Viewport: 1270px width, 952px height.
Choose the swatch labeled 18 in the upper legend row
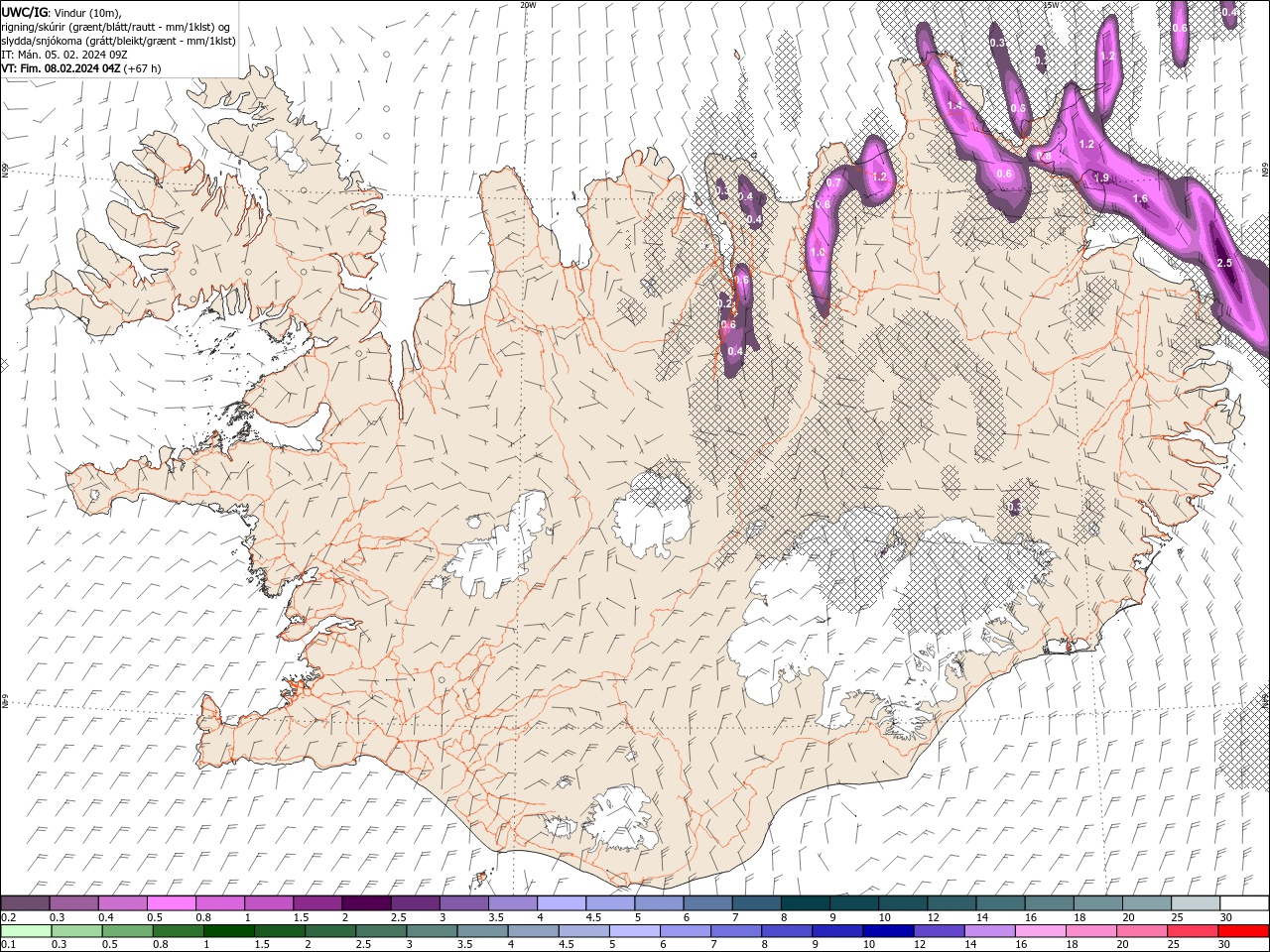pos(1097,903)
